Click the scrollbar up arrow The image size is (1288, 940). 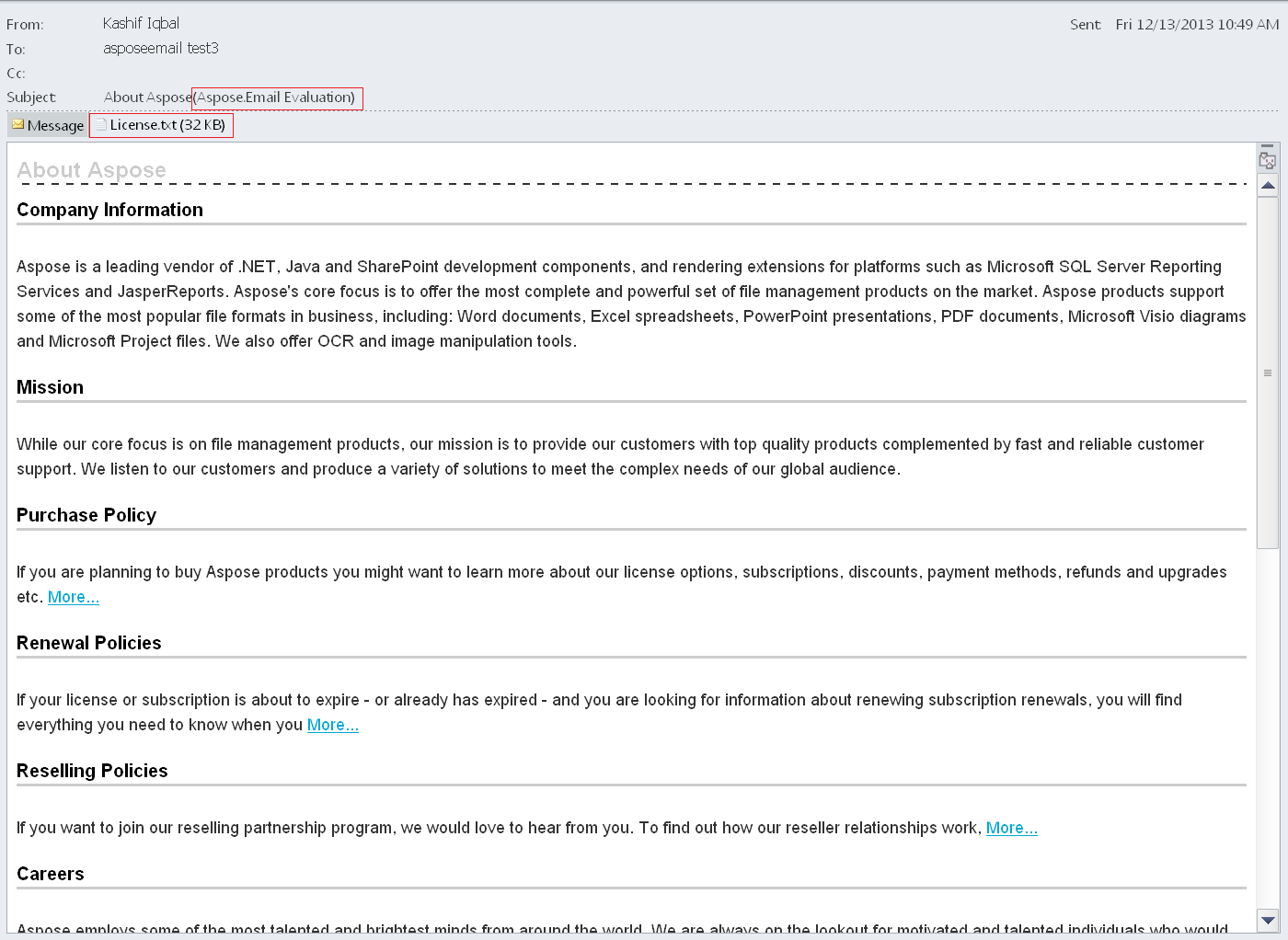tap(1268, 186)
